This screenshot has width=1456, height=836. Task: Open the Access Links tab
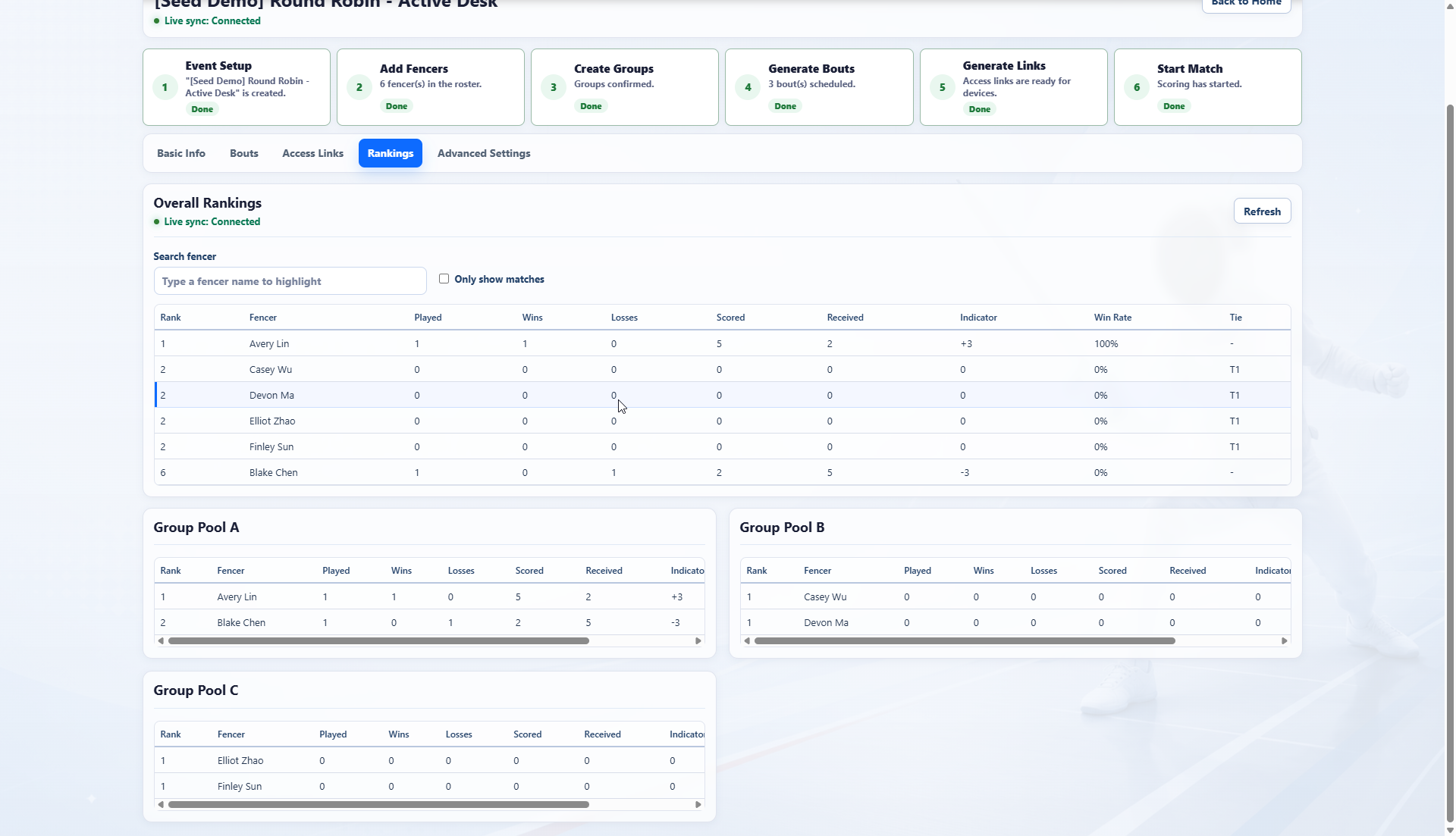tap(312, 153)
